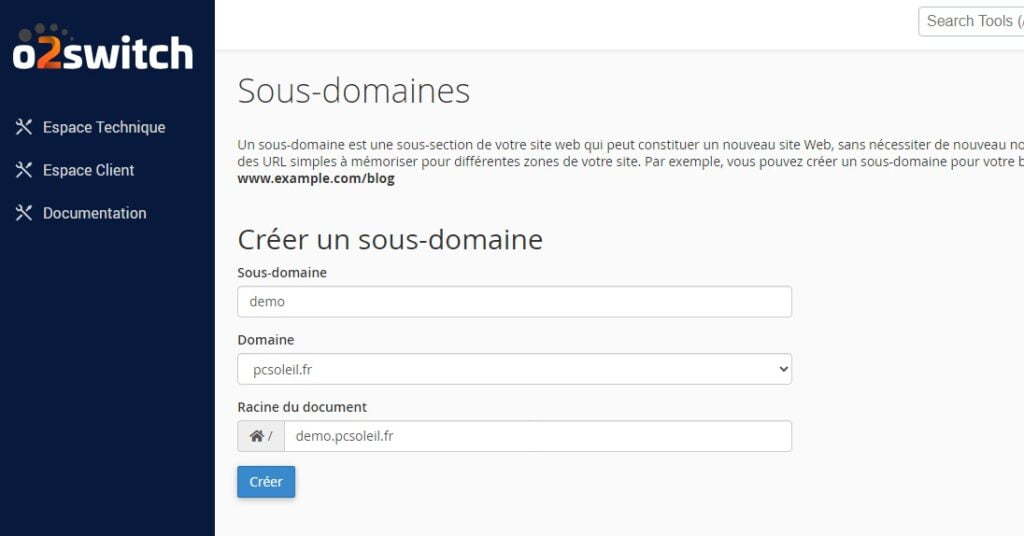Click the Sous-domaine field label

click(282, 272)
